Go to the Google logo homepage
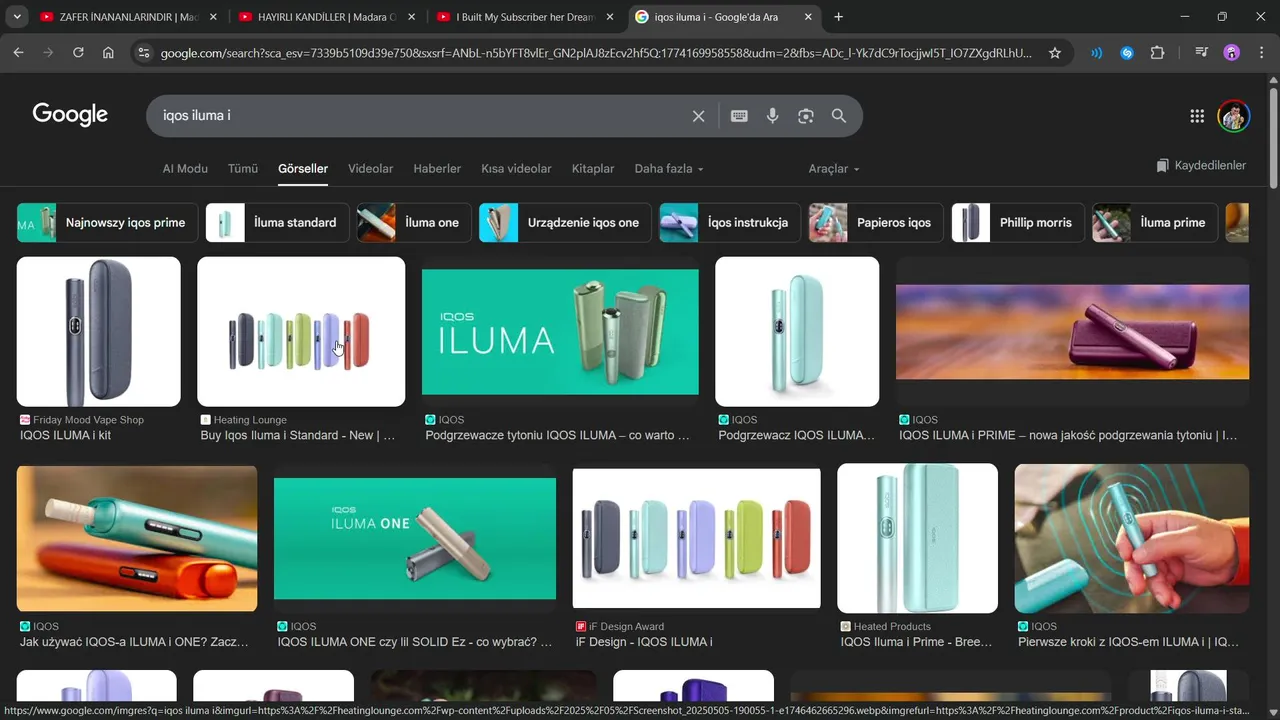This screenshot has height=720, width=1280. tap(70, 114)
